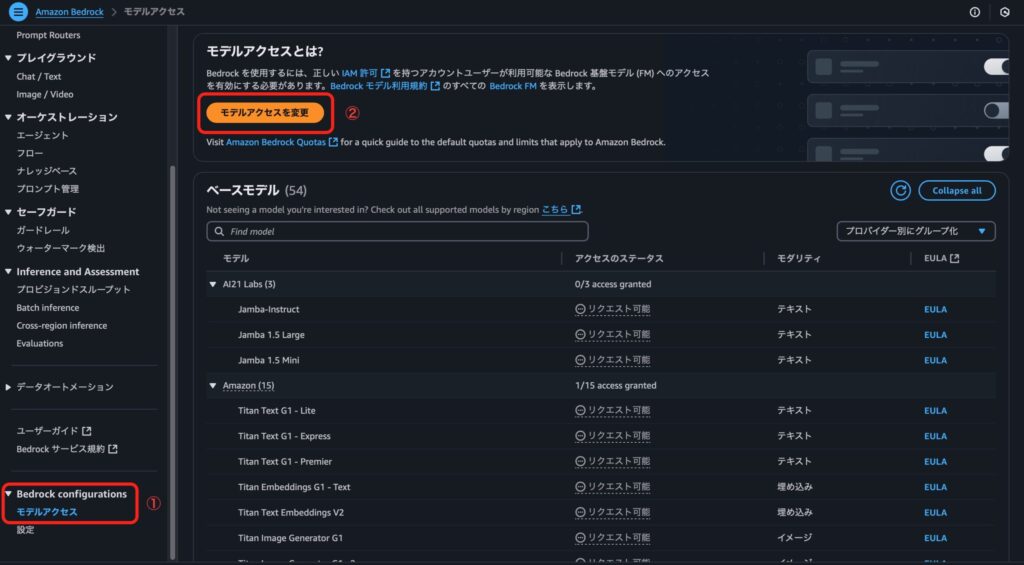The width and height of the screenshot is (1024, 565).
Task: Toggle the top switch in the illustration panel
Action: [996, 66]
